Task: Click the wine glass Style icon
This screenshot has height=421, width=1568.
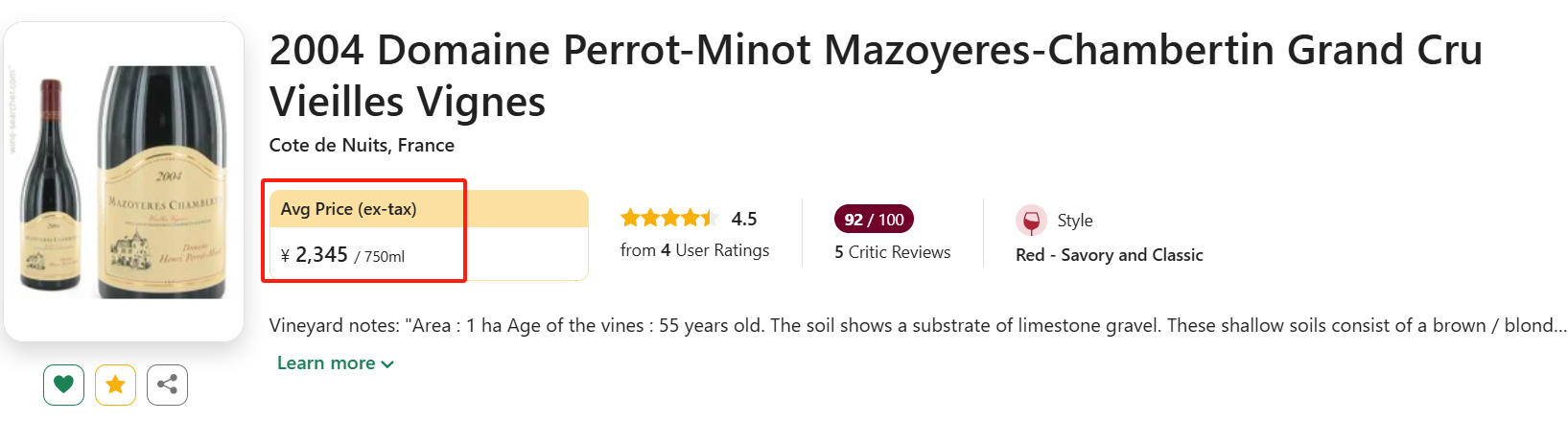Action: point(1031,221)
